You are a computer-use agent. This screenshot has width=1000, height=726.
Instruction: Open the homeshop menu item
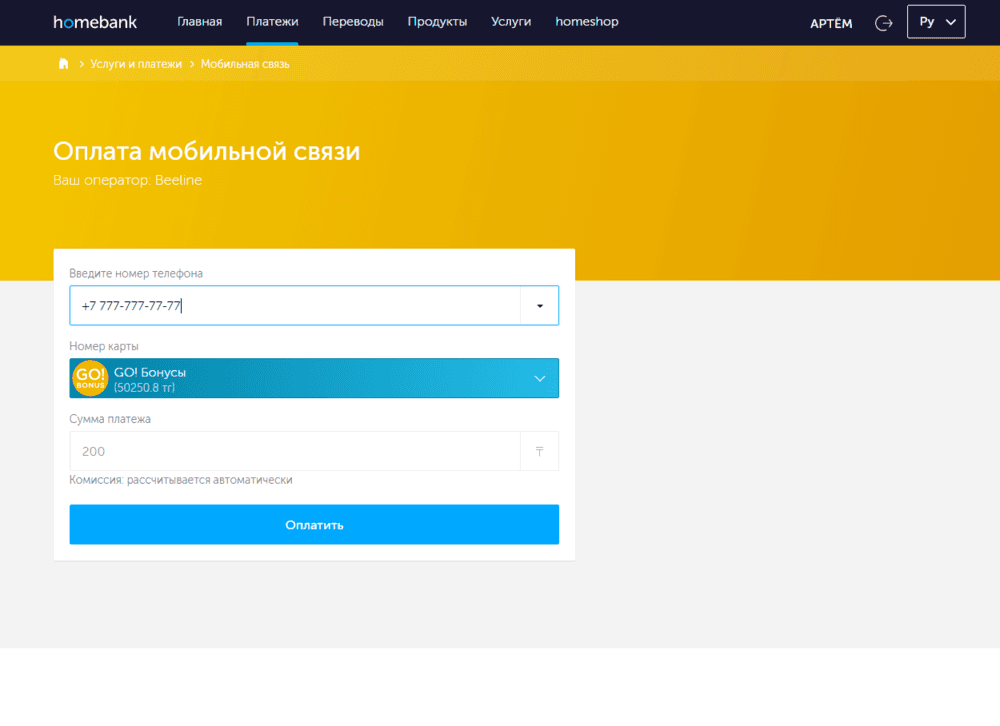587,22
